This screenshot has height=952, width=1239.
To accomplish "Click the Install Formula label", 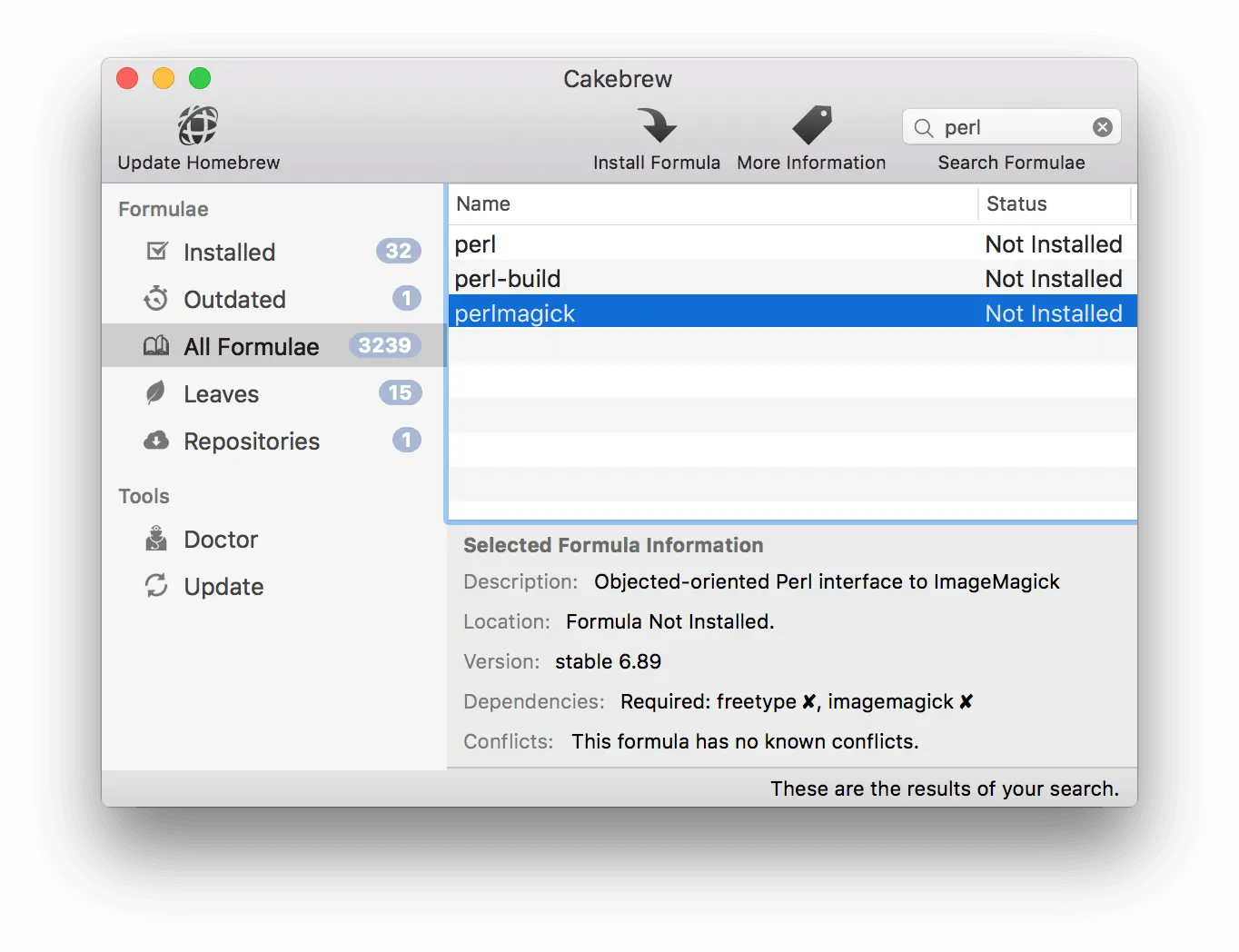I will click(657, 163).
